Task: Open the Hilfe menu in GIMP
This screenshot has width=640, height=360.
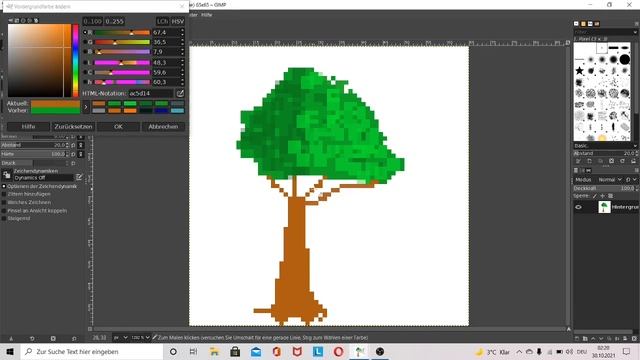Action: [x=207, y=15]
